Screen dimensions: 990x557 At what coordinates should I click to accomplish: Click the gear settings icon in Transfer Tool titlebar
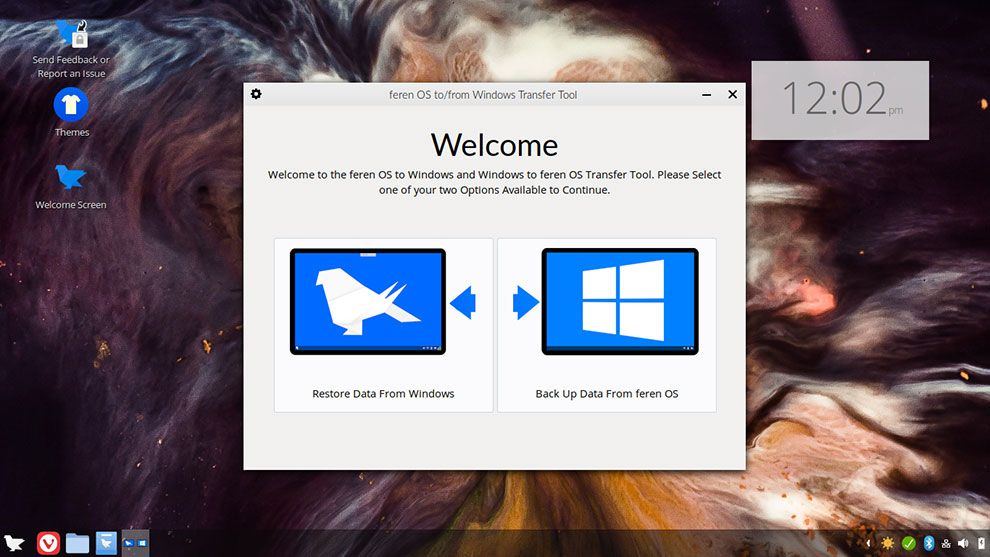[x=256, y=94]
